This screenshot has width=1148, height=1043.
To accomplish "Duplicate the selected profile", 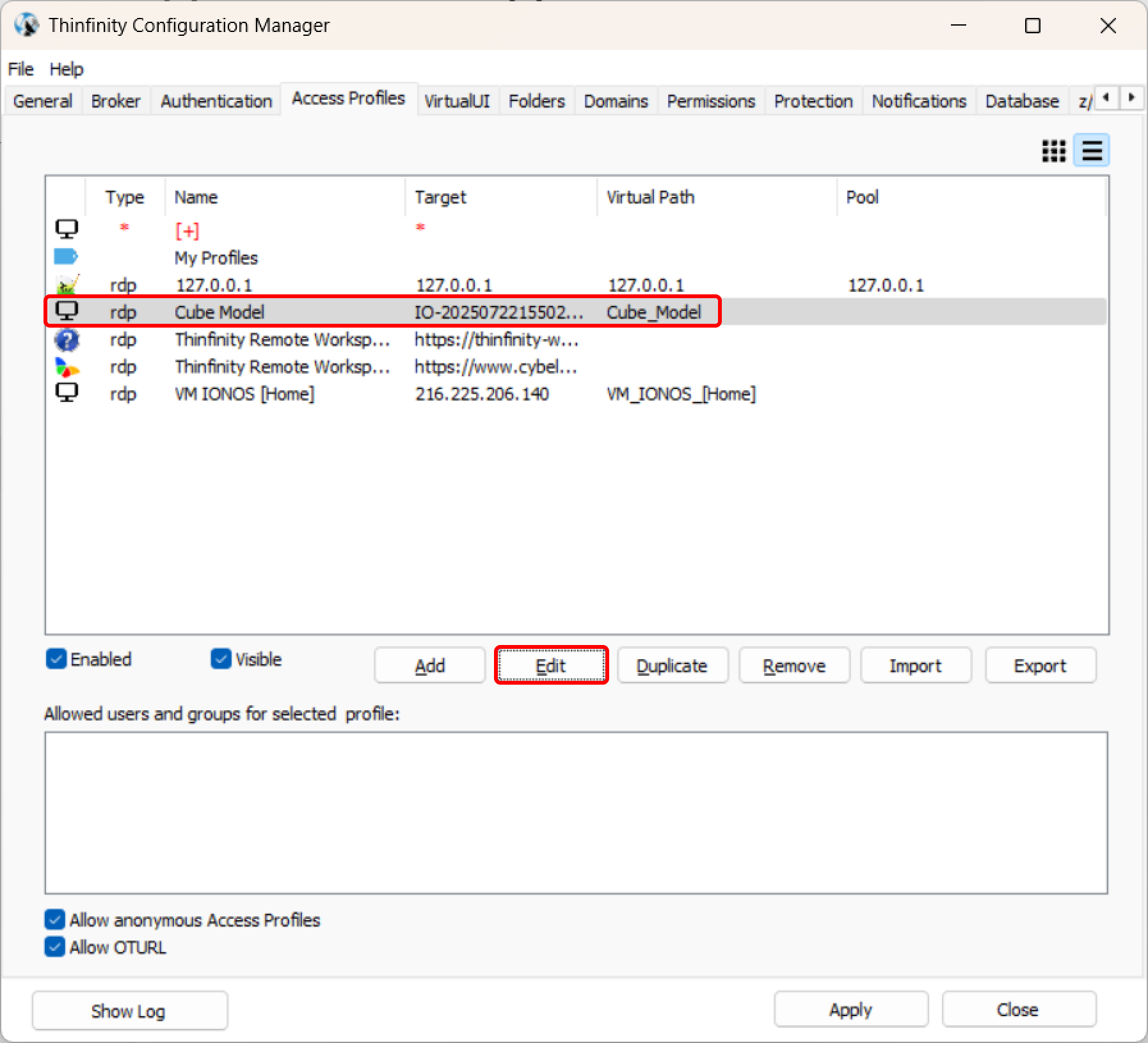I will coord(672,665).
